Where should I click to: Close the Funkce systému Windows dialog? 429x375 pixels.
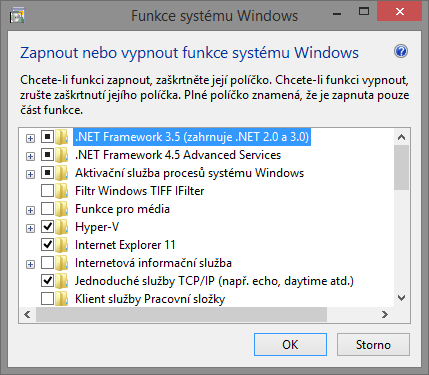click(400, 12)
